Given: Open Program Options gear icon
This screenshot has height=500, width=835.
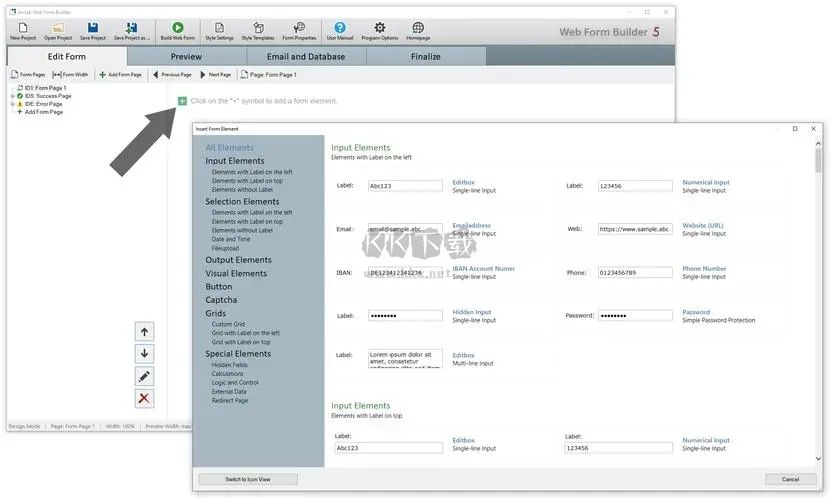Looking at the screenshot, I should [380, 28].
